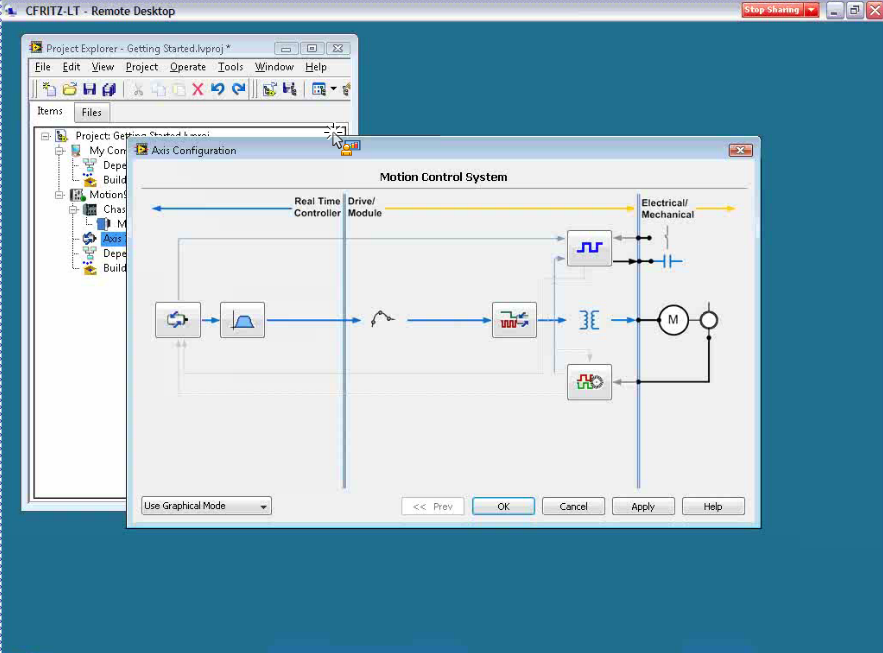Open the Encoder feedback block icon
This screenshot has width=883, height=653.
click(589, 382)
